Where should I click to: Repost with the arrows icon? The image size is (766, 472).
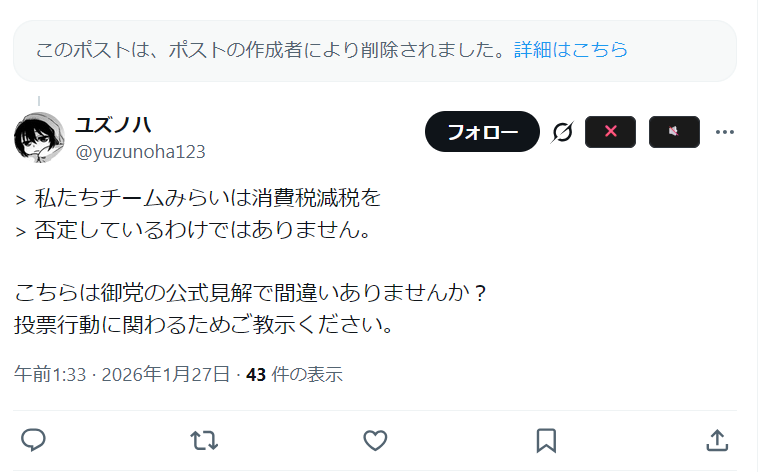204,440
